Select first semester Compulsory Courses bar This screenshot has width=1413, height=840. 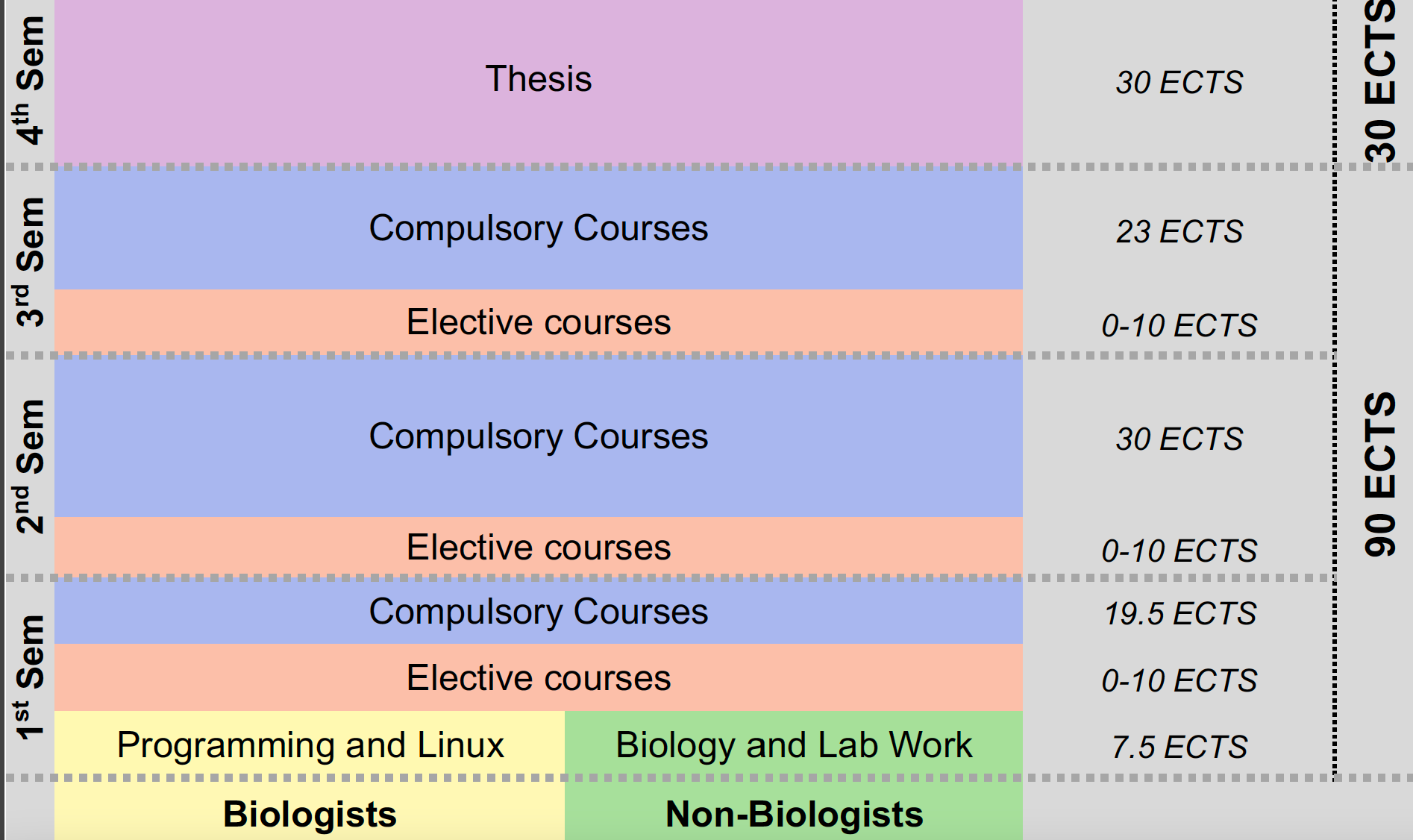(539, 612)
